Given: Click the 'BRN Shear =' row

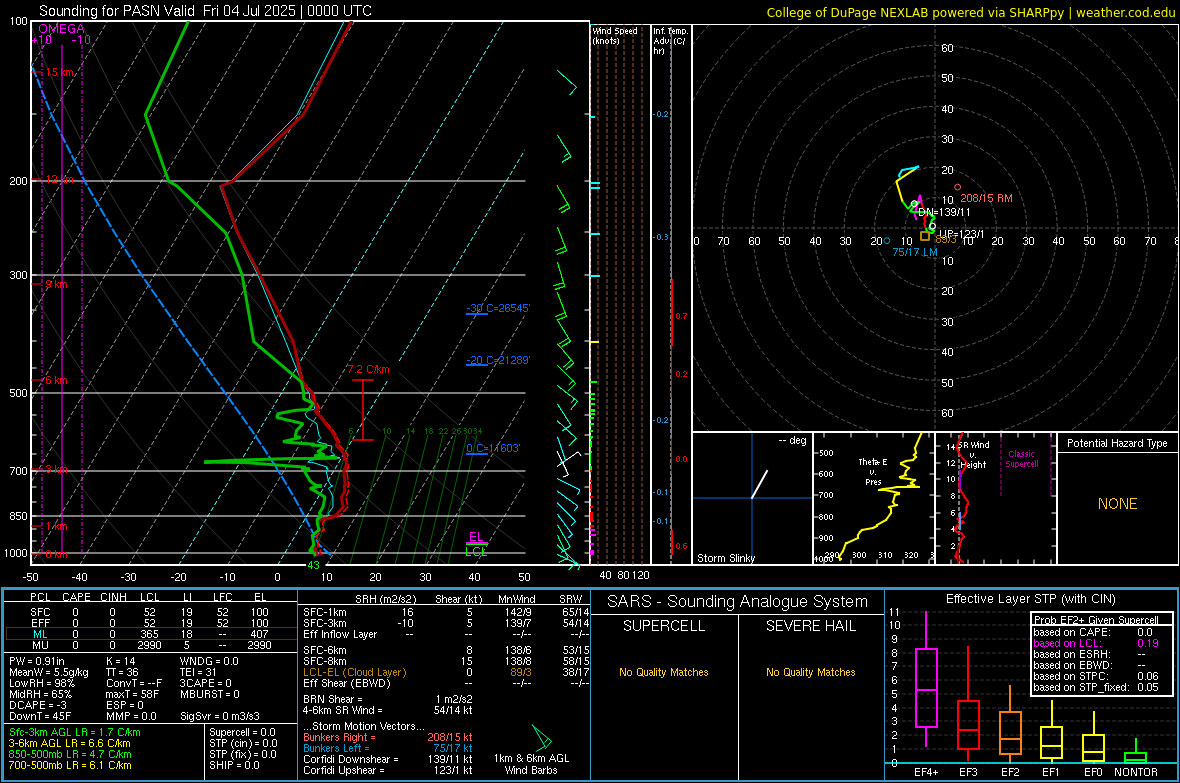Looking at the screenshot, I should tap(333, 699).
